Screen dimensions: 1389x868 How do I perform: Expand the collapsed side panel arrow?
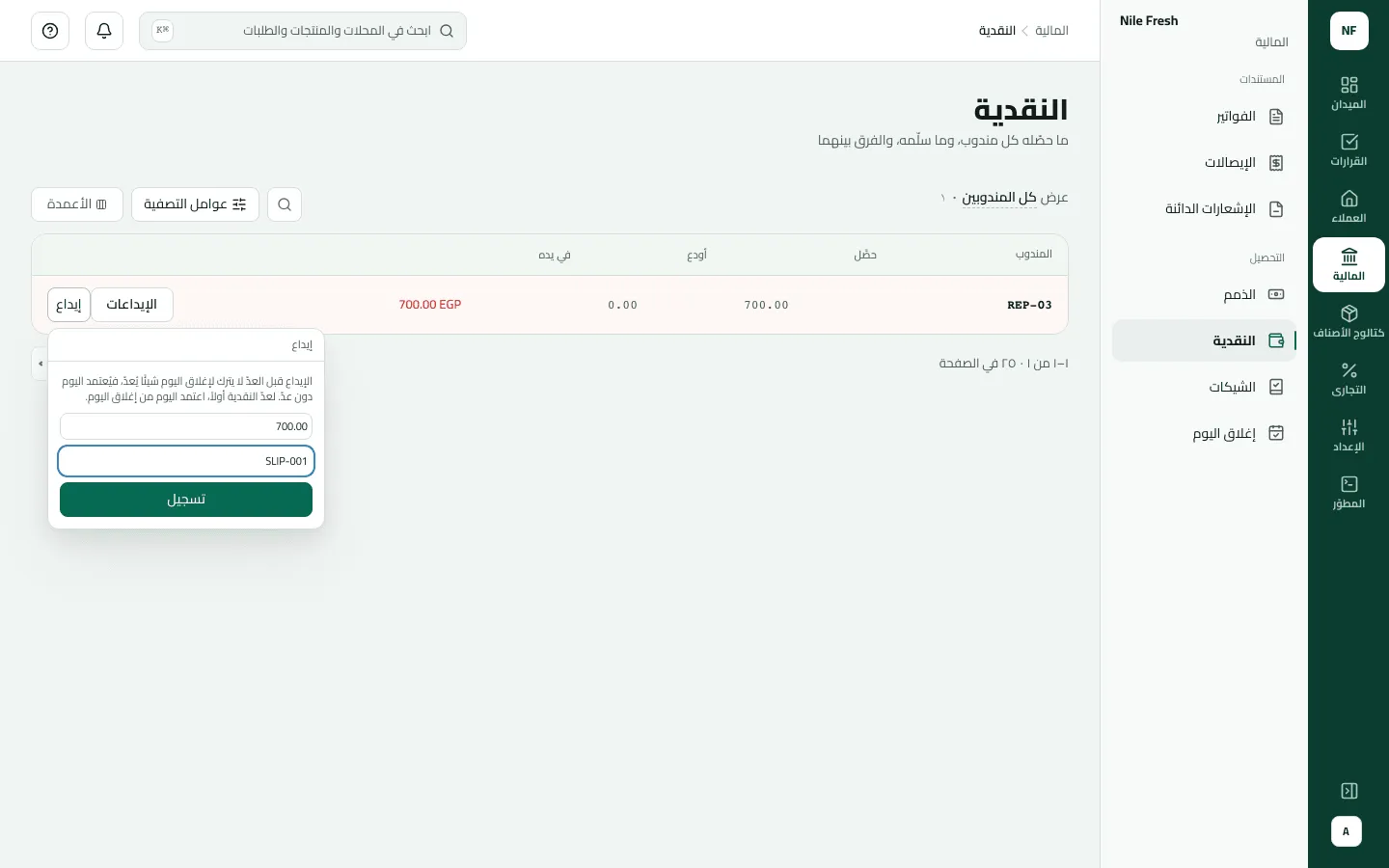[40, 364]
